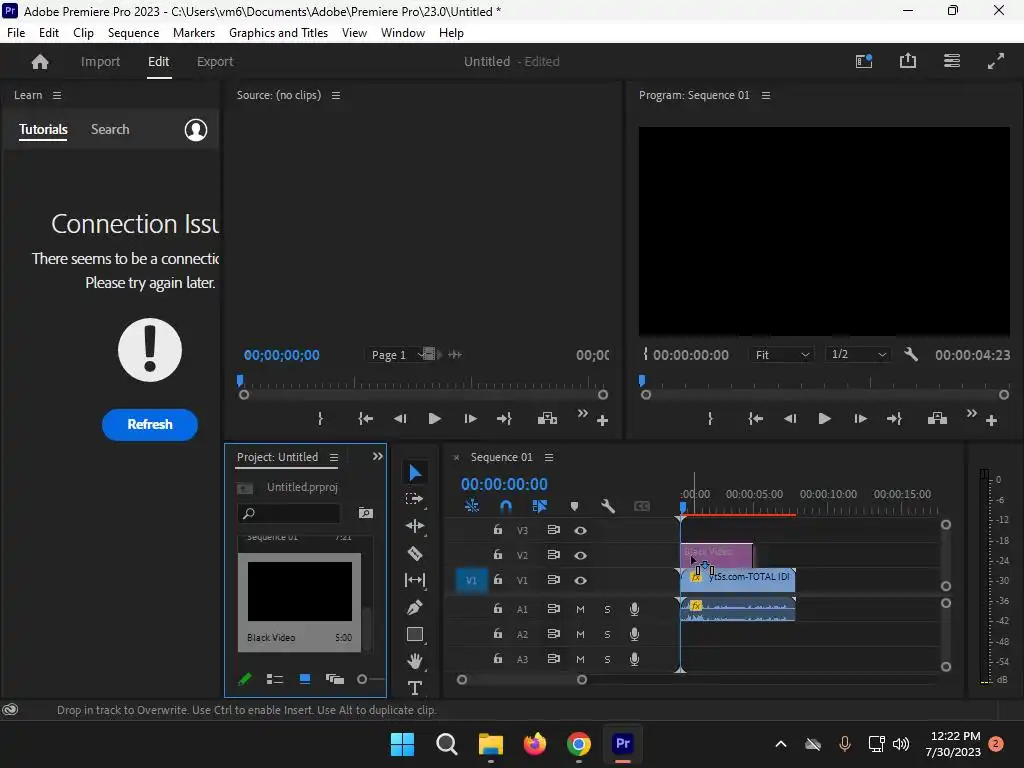Screen dimensions: 1024x768
Task: Open Graphics and Titles menu
Action: coord(278,33)
